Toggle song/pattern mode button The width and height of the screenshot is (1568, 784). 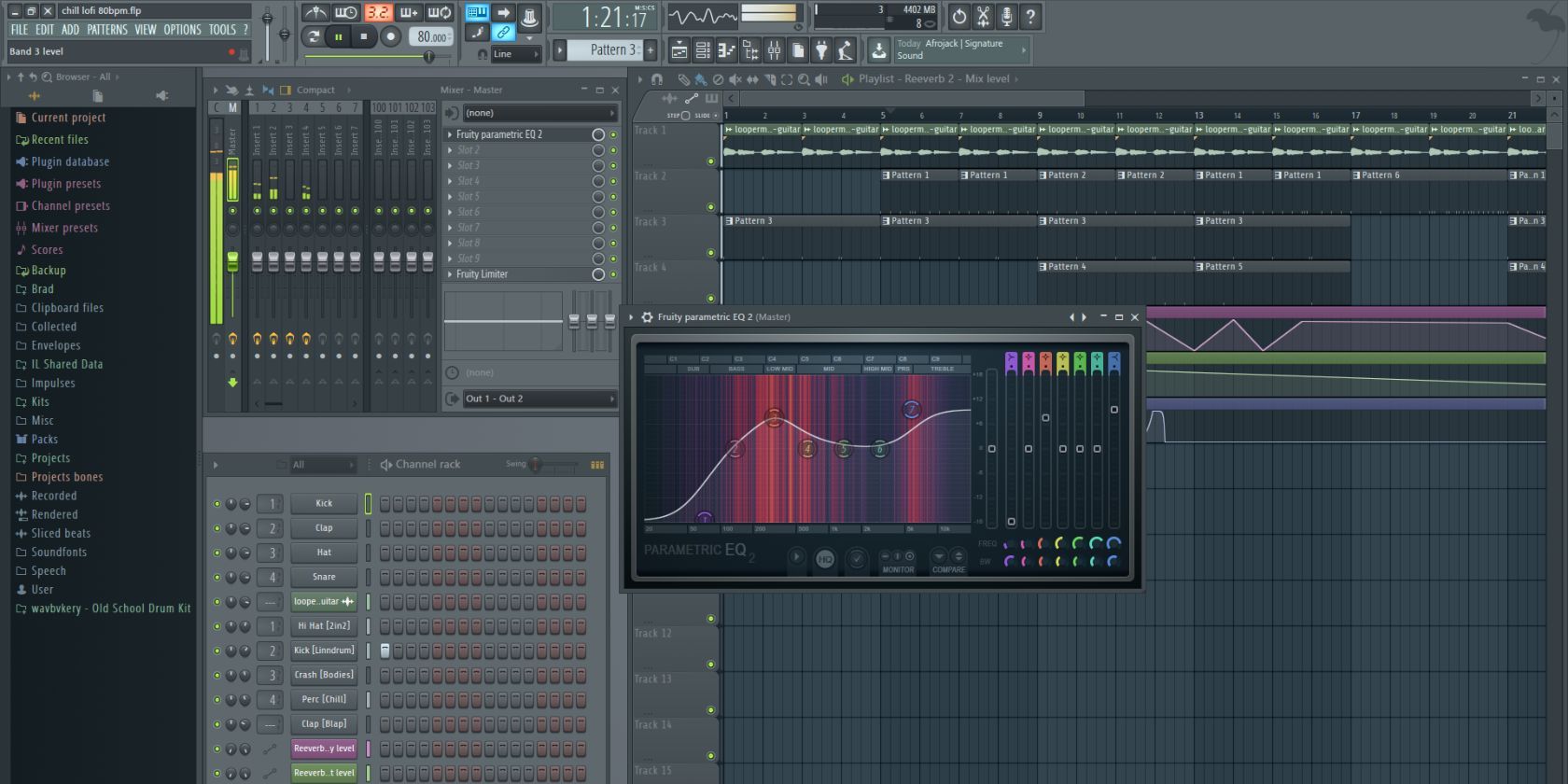point(314,36)
